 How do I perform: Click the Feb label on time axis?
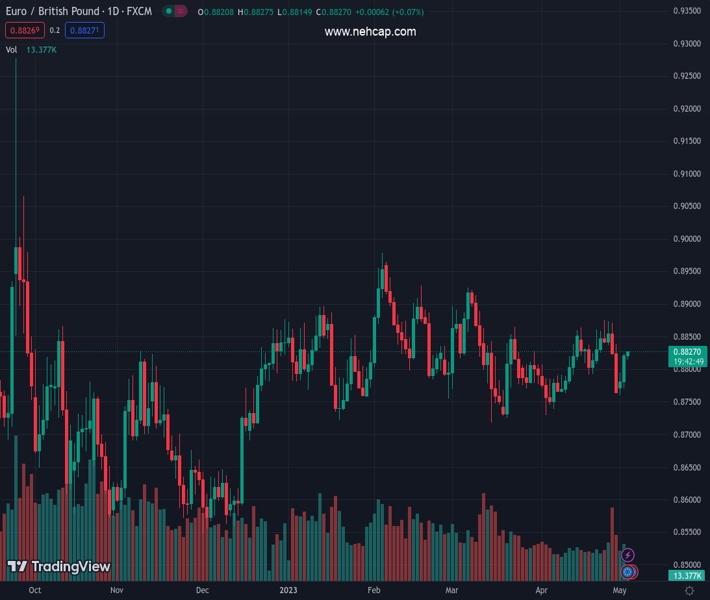(375, 591)
